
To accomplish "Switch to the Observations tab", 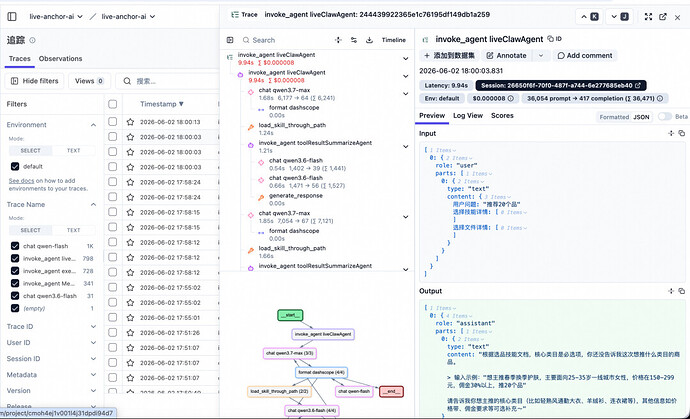I will point(60,59).
